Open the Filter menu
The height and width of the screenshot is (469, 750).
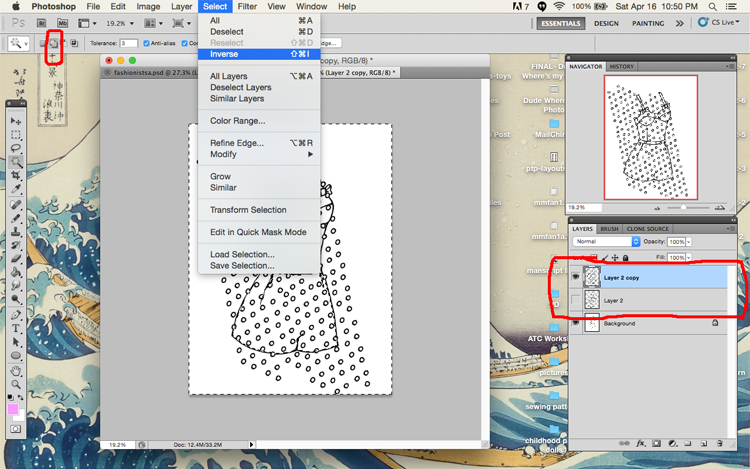tap(247, 7)
